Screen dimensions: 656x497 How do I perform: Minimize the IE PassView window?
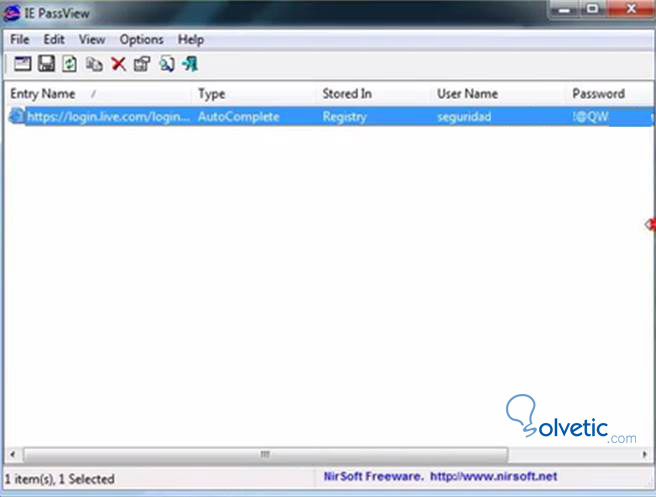tap(564, 9)
